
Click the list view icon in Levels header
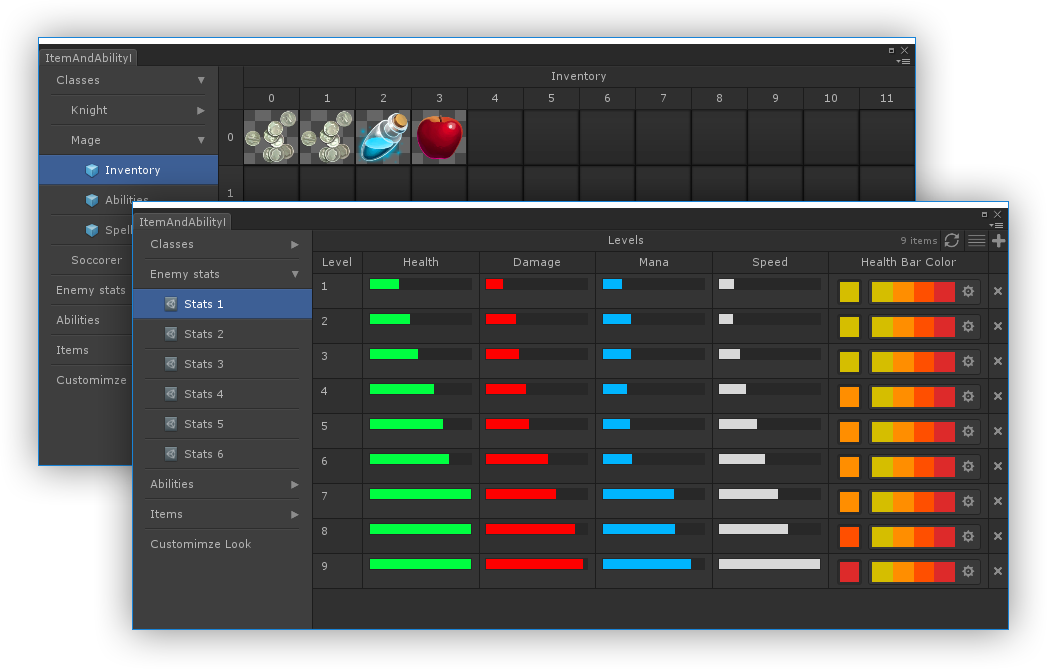tap(976, 240)
